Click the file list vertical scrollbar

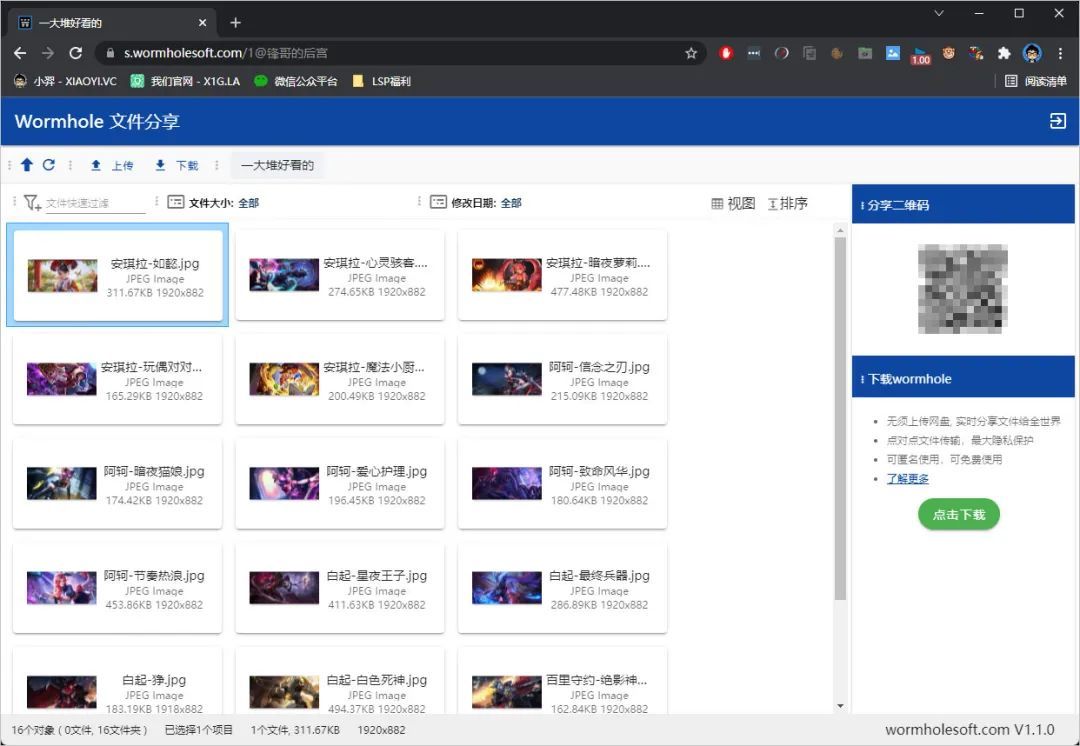[840, 420]
